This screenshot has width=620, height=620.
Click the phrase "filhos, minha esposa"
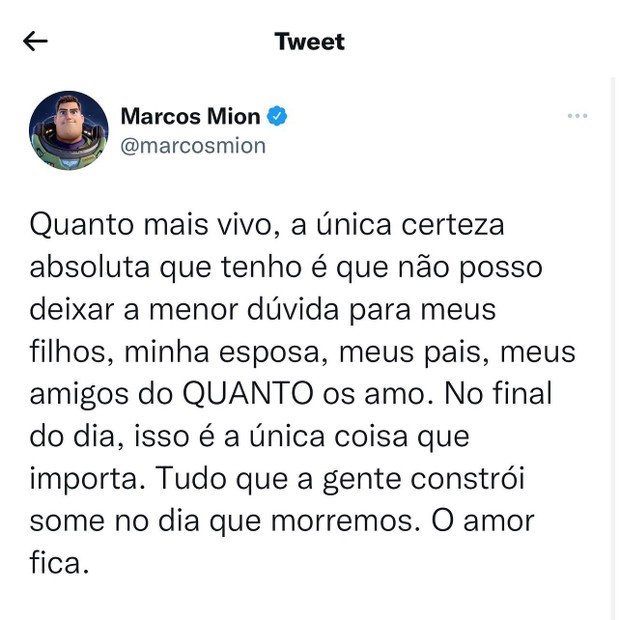point(174,352)
